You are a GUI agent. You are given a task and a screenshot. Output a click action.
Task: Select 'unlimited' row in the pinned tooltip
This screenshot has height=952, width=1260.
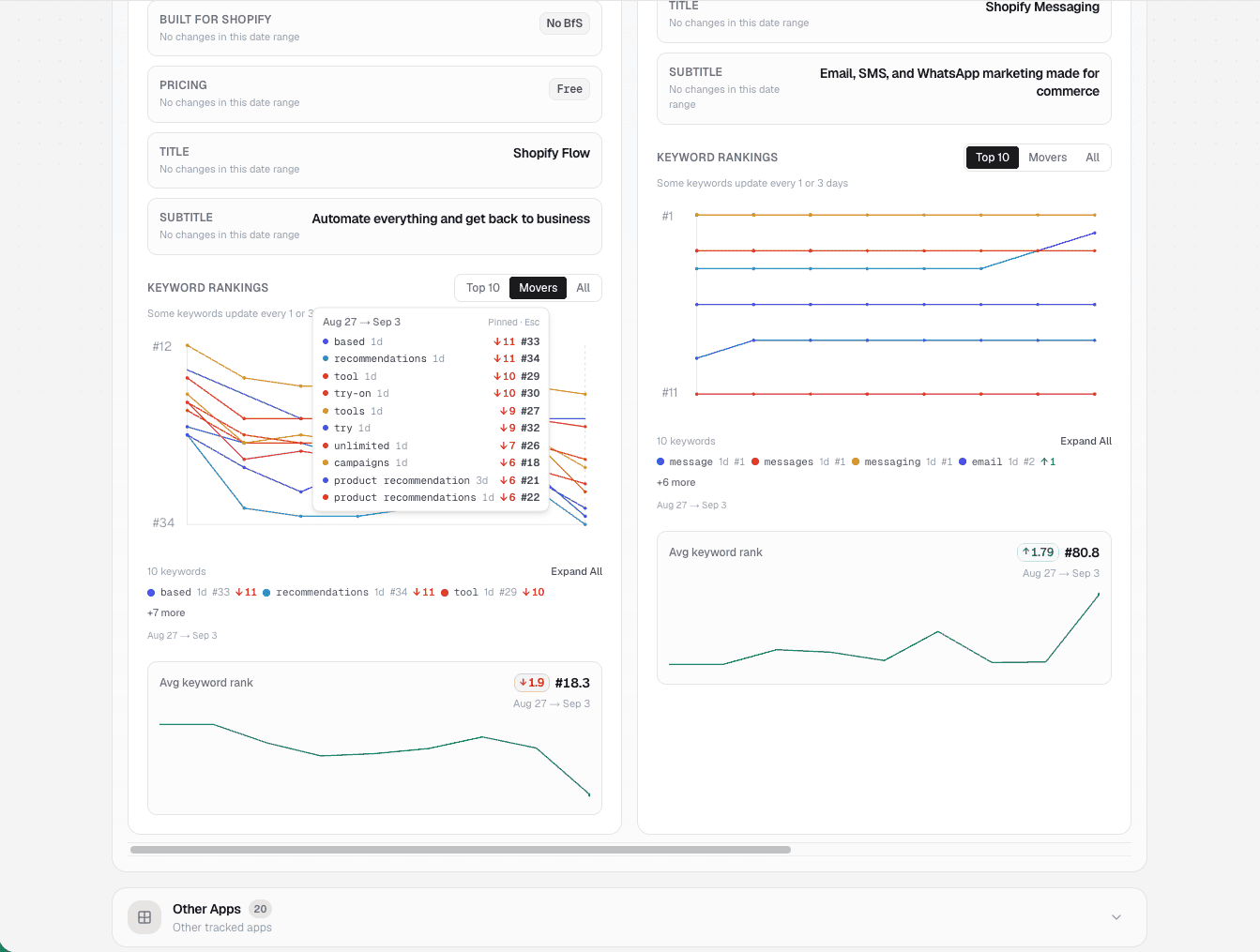(431, 446)
